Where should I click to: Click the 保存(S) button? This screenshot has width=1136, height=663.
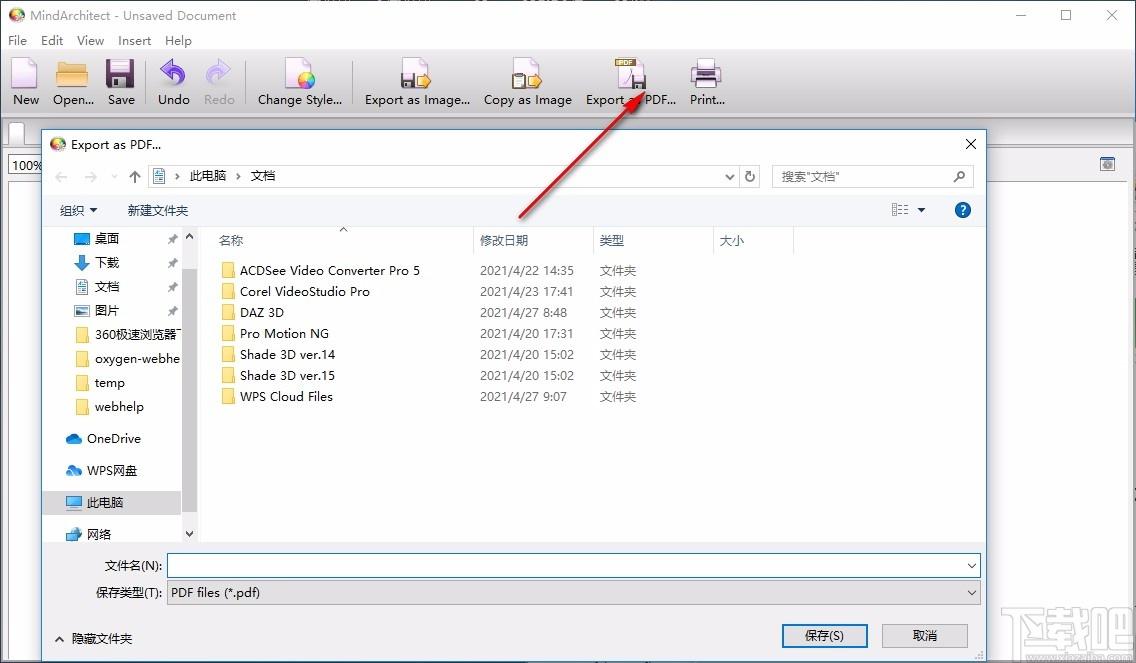824,635
